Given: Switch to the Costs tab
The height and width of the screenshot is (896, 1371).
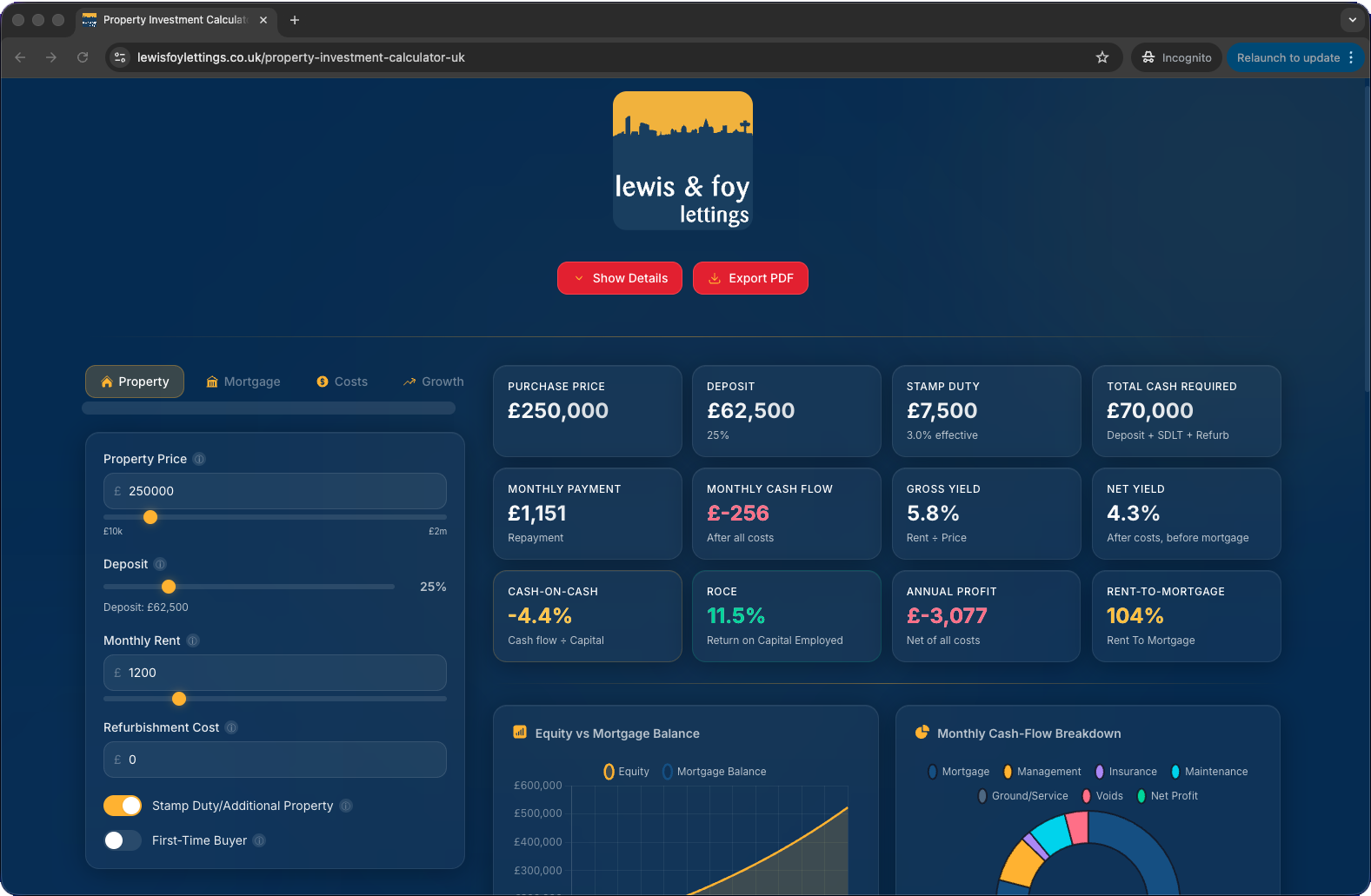Looking at the screenshot, I should click(343, 382).
